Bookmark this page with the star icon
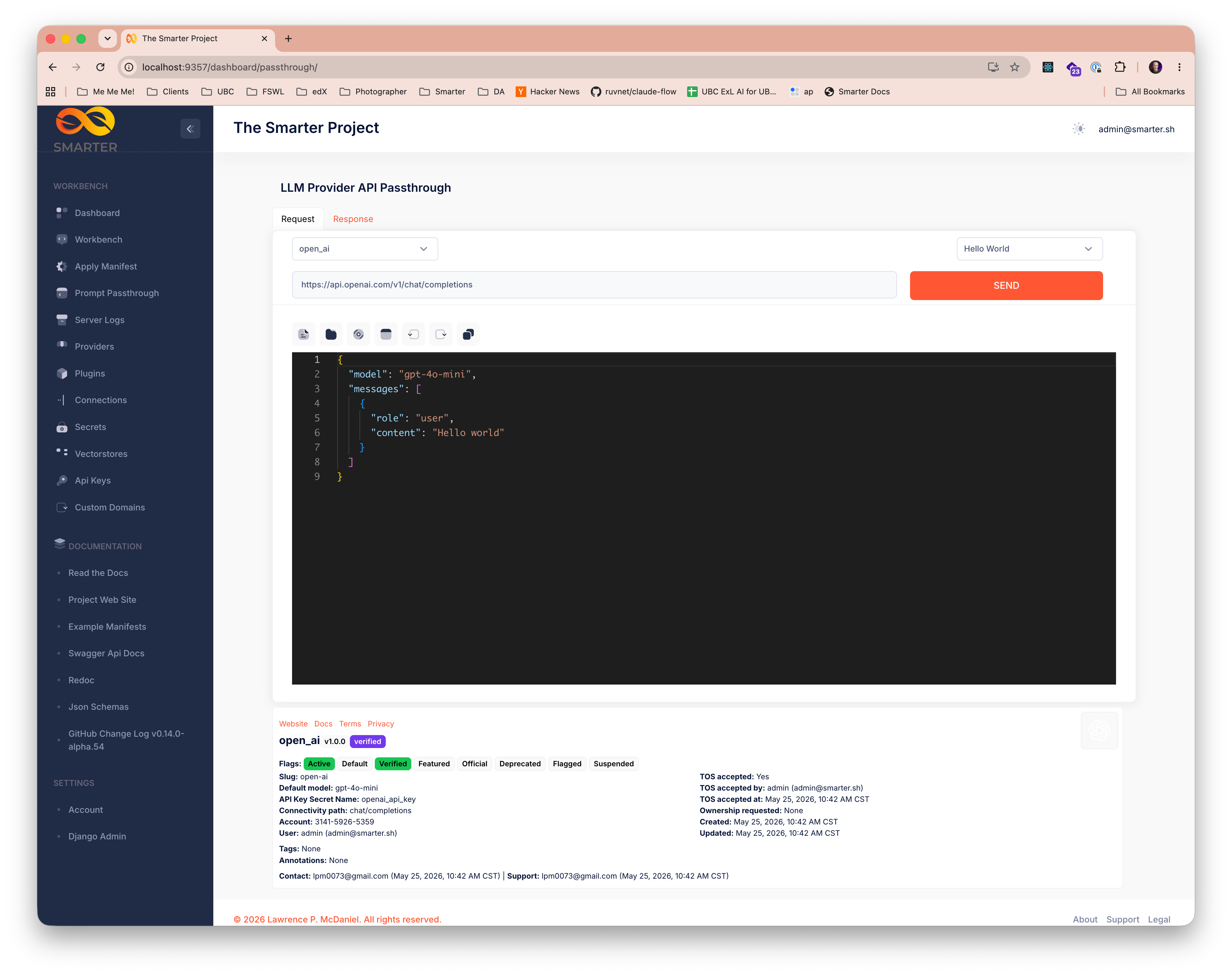This screenshot has width=1232, height=975. [x=1015, y=67]
